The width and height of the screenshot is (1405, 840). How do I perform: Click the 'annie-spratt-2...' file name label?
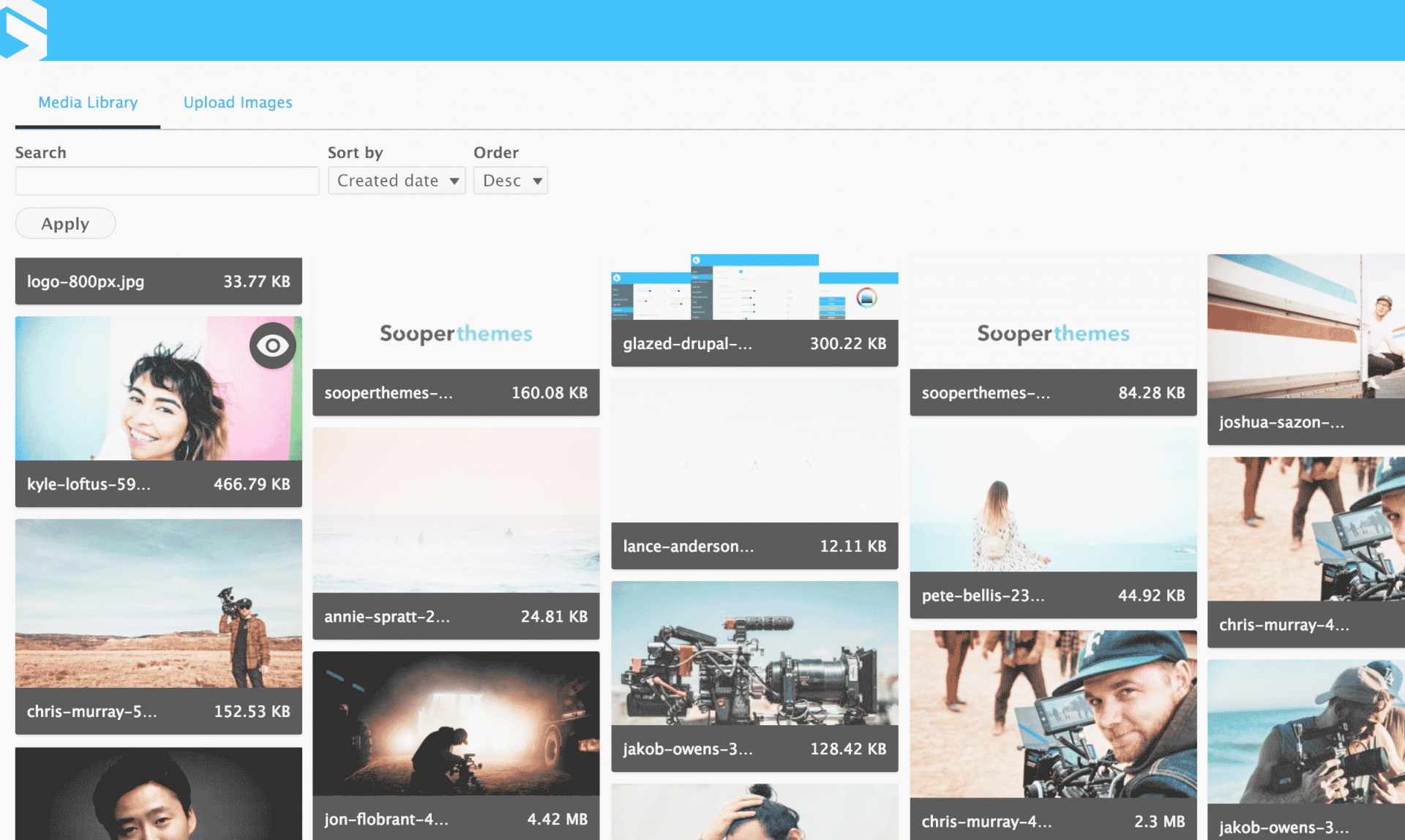387,617
